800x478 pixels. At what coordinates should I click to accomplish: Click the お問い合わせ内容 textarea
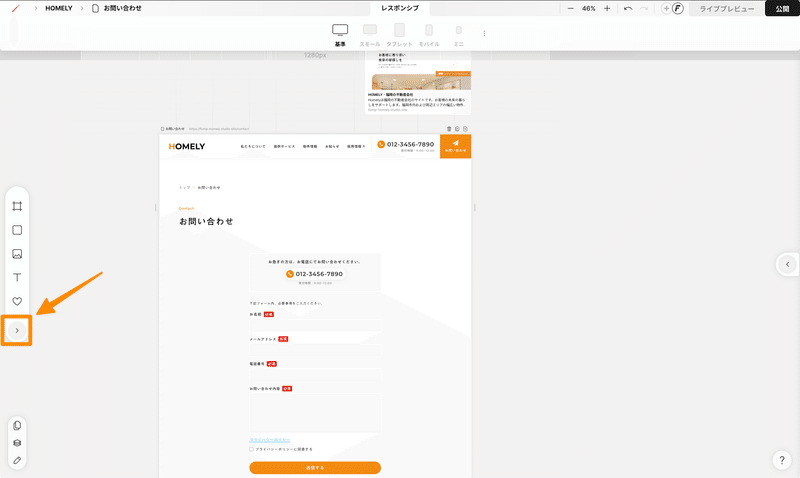click(315, 413)
